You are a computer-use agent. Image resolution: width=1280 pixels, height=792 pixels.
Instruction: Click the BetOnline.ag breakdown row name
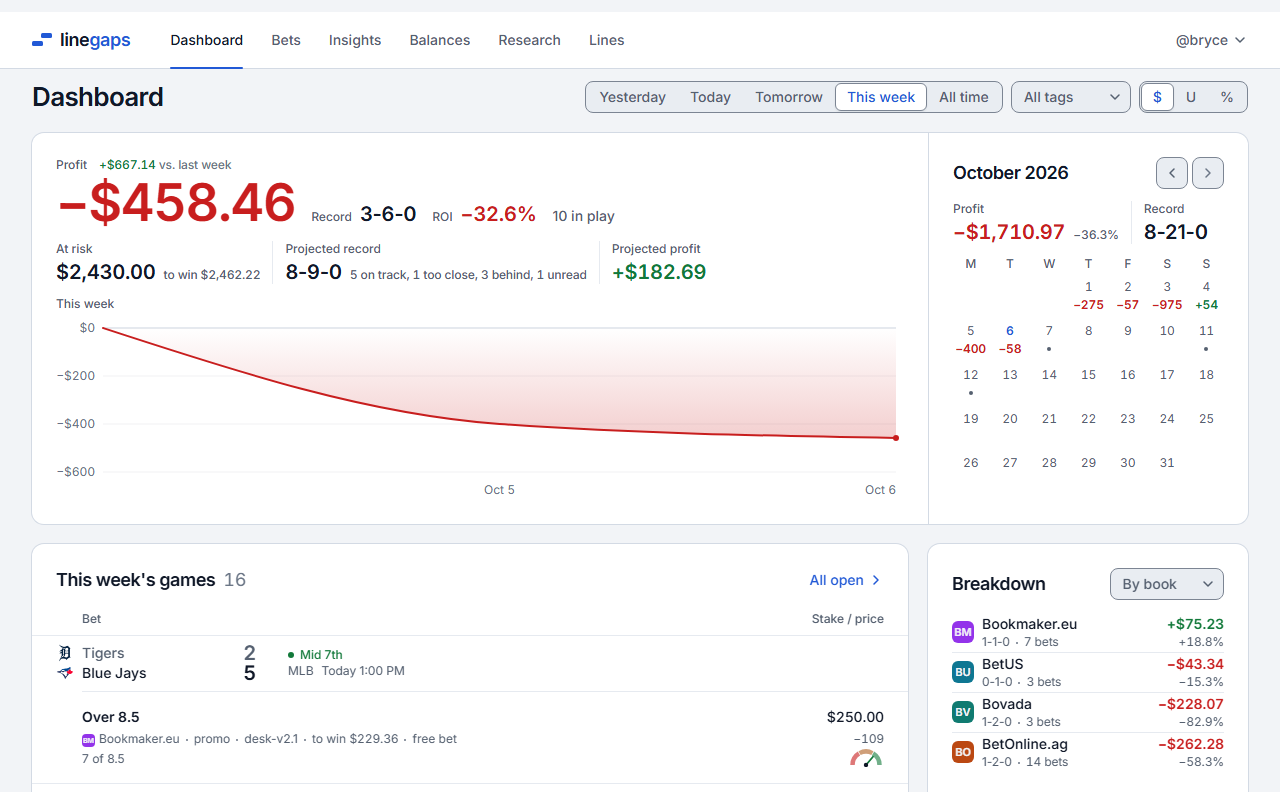click(1025, 744)
